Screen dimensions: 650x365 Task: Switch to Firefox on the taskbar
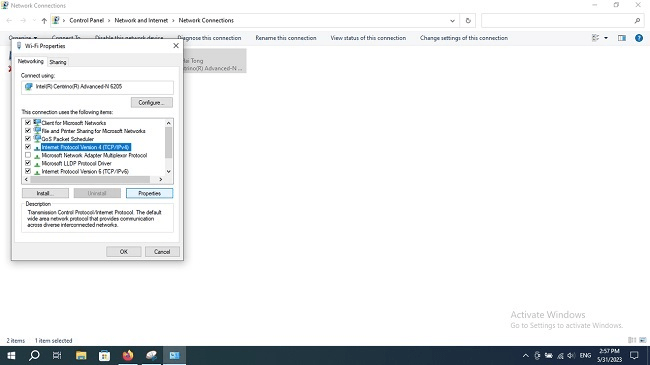(128, 355)
